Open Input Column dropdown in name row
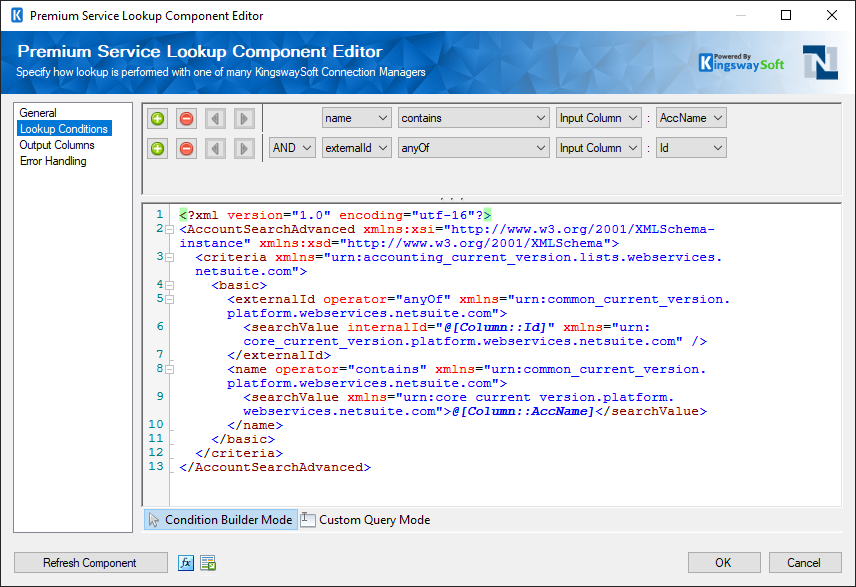Image resolution: width=856 pixels, height=587 pixels. [x=599, y=118]
